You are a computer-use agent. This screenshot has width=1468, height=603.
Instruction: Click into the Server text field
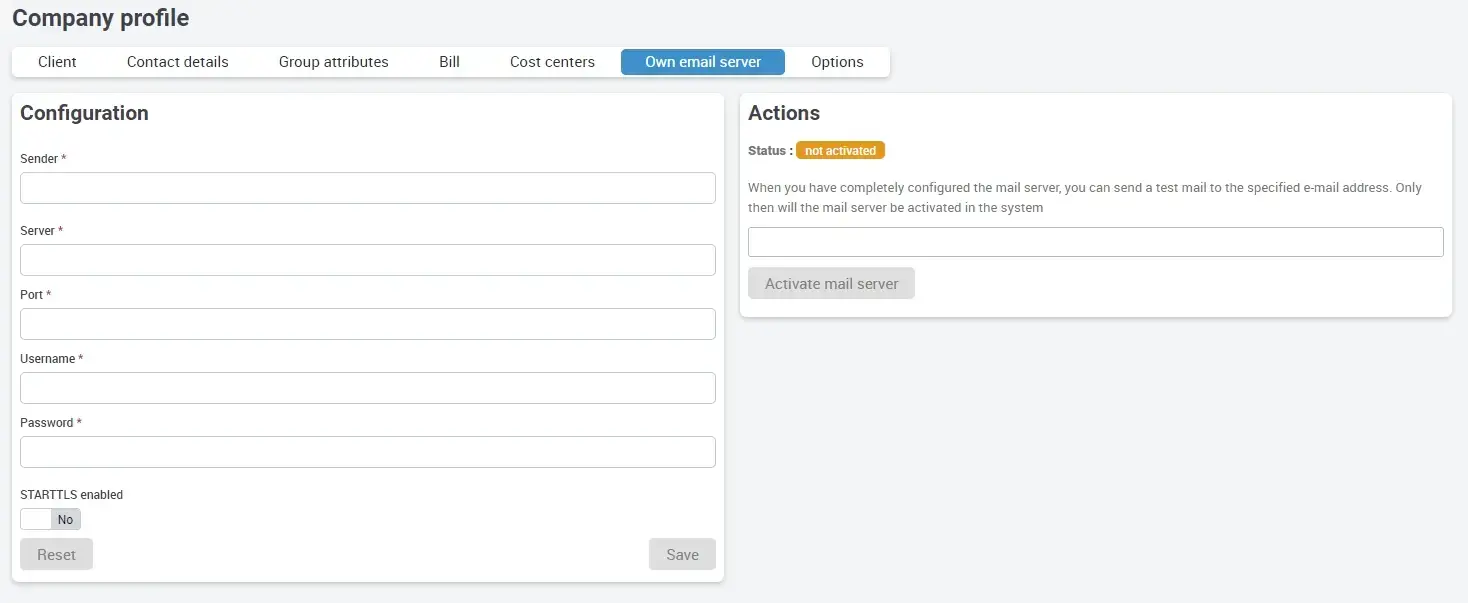pyautogui.click(x=367, y=260)
